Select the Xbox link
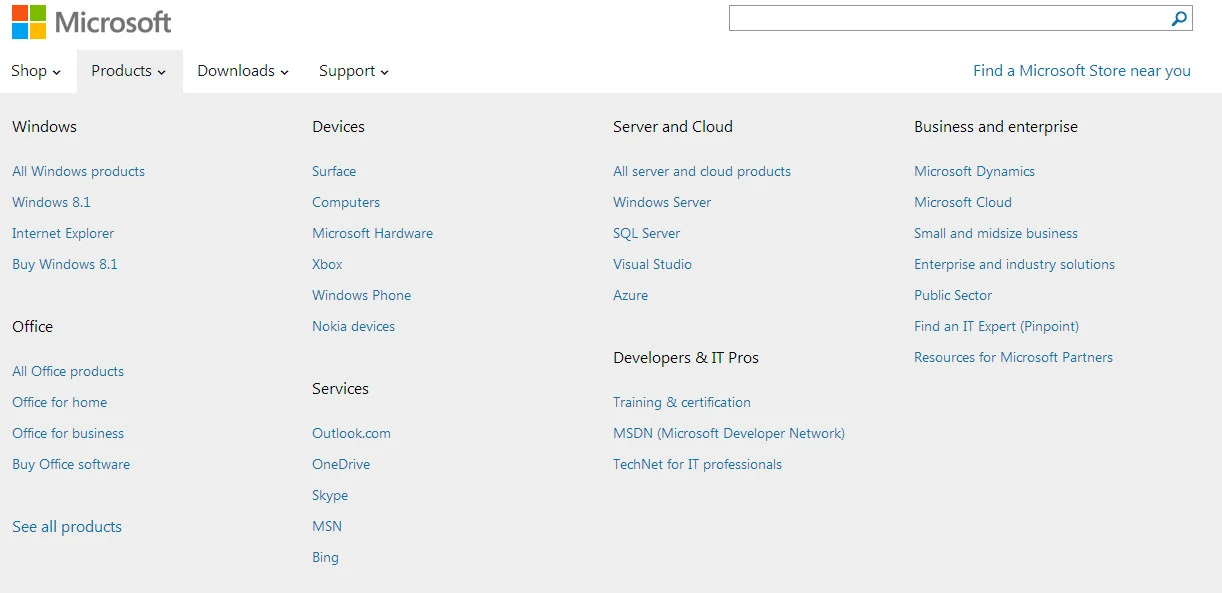This screenshot has width=1222, height=593. click(x=327, y=264)
